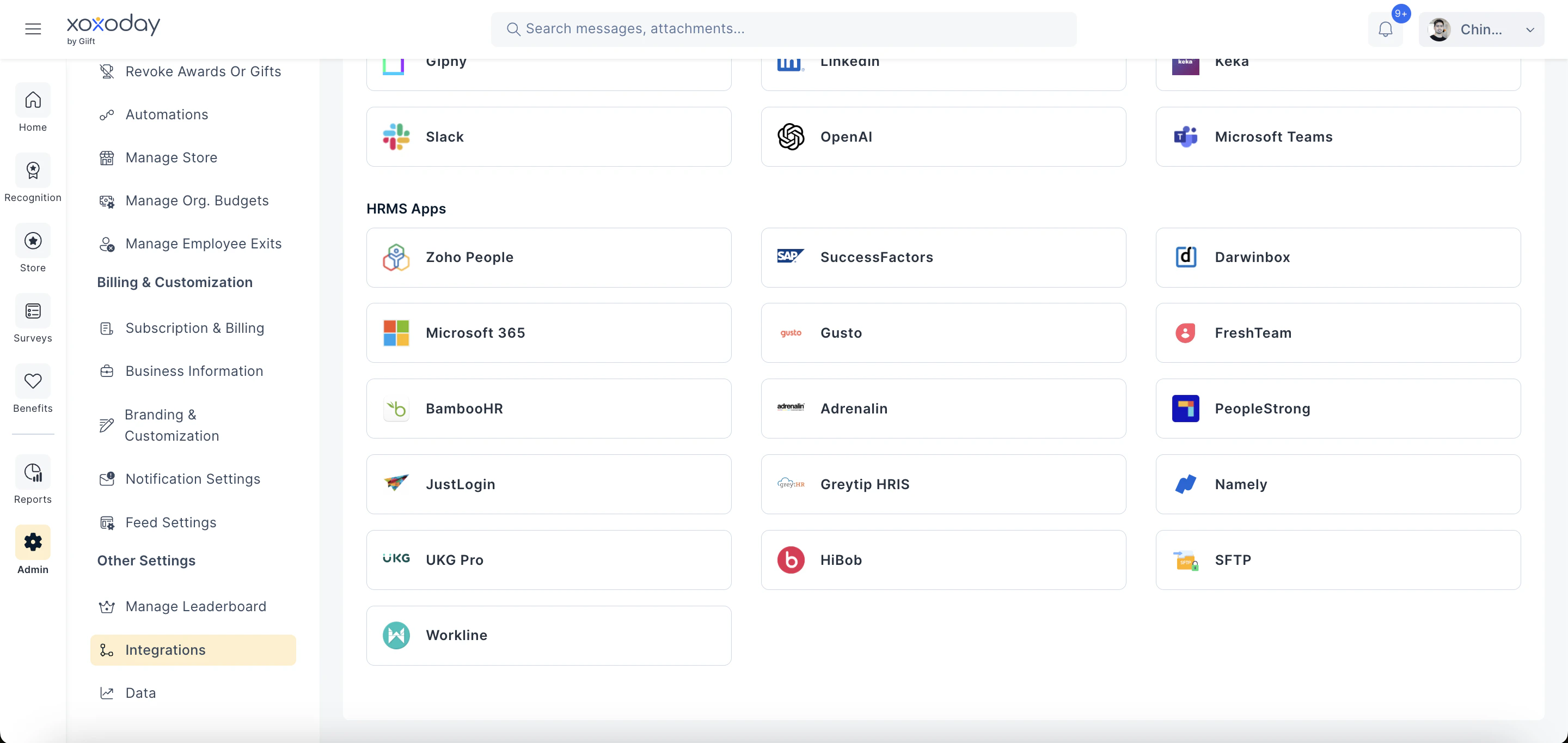Click the Slack logo icon

(x=396, y=136)
